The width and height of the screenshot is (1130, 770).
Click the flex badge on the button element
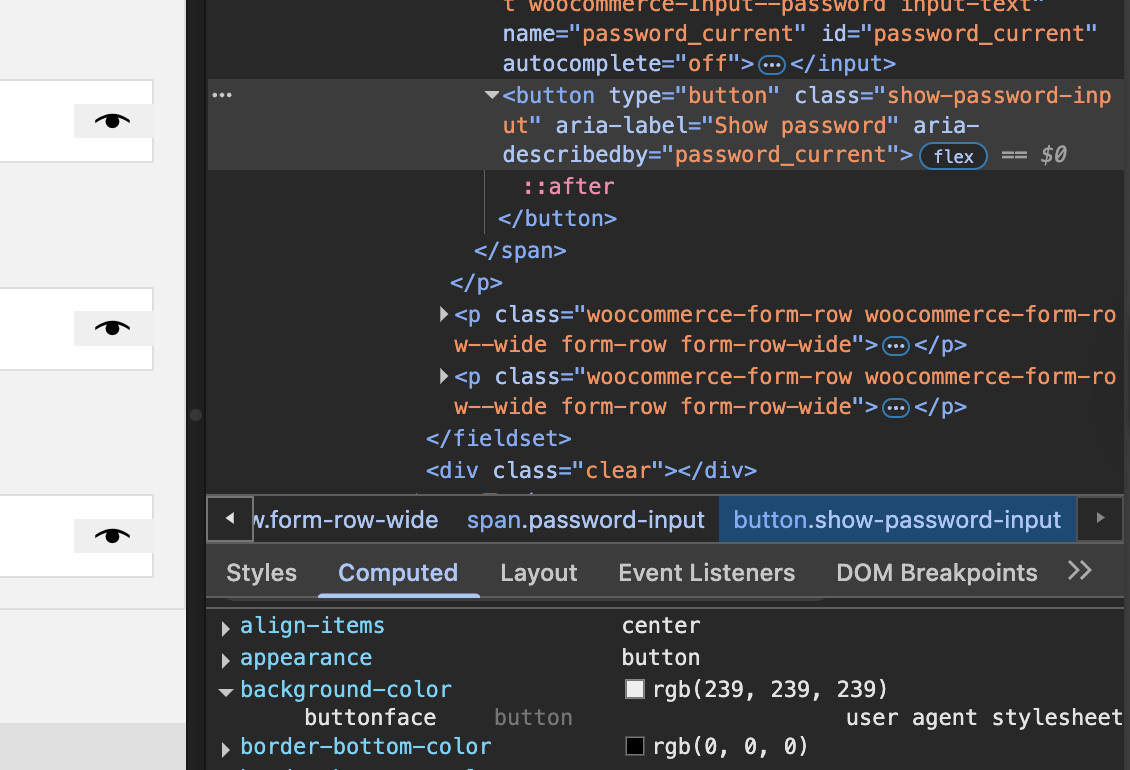[x=953, y=156]
